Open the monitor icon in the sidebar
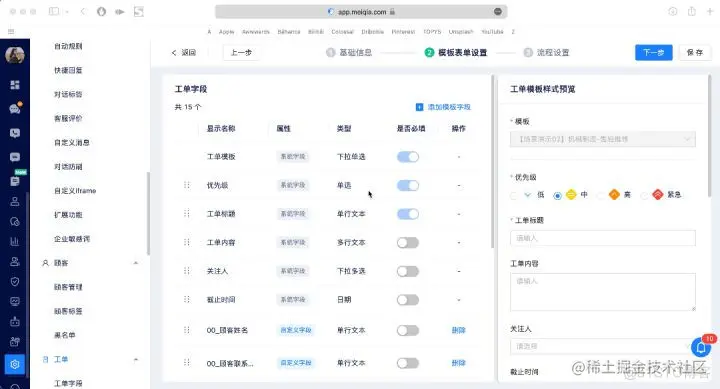The image size is (720, 389). click(x=15, y=302)
